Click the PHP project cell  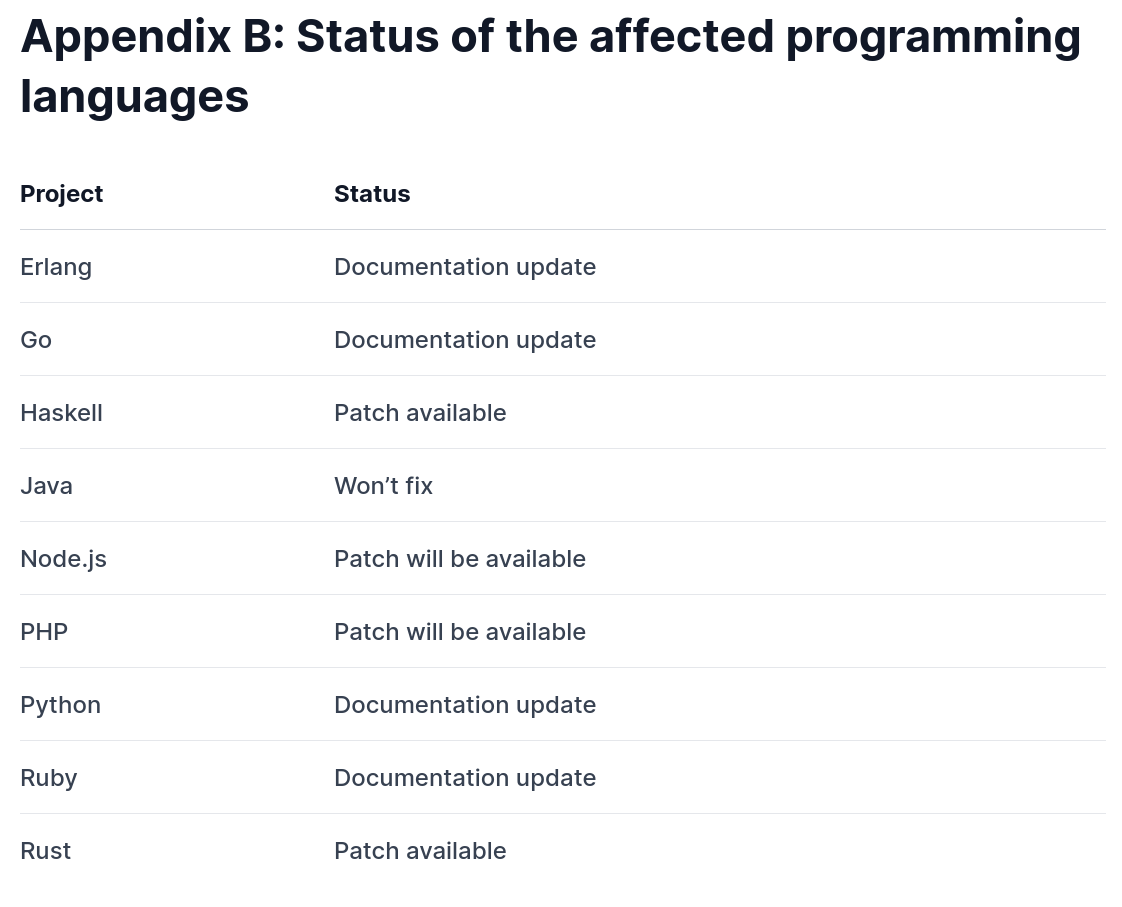coord(44,632)
